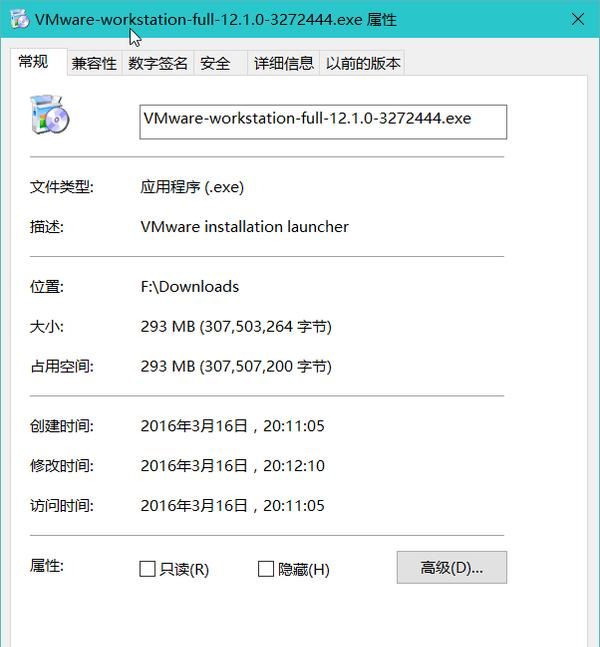Click the title bar file name text
The width and height of the screenshot is (600, 647).
198,19
